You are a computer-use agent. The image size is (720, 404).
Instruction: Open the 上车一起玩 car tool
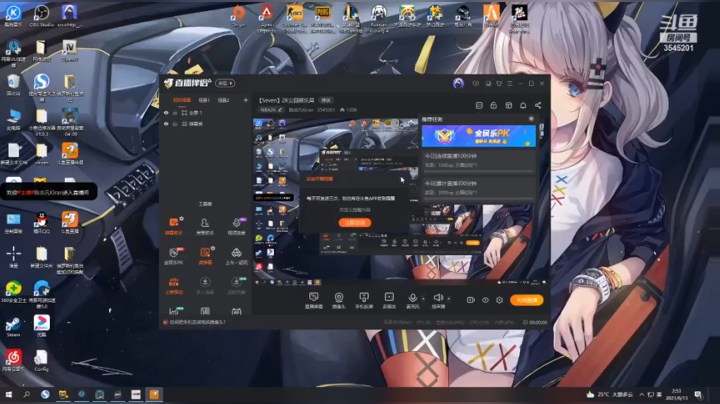tap(236, 256)
